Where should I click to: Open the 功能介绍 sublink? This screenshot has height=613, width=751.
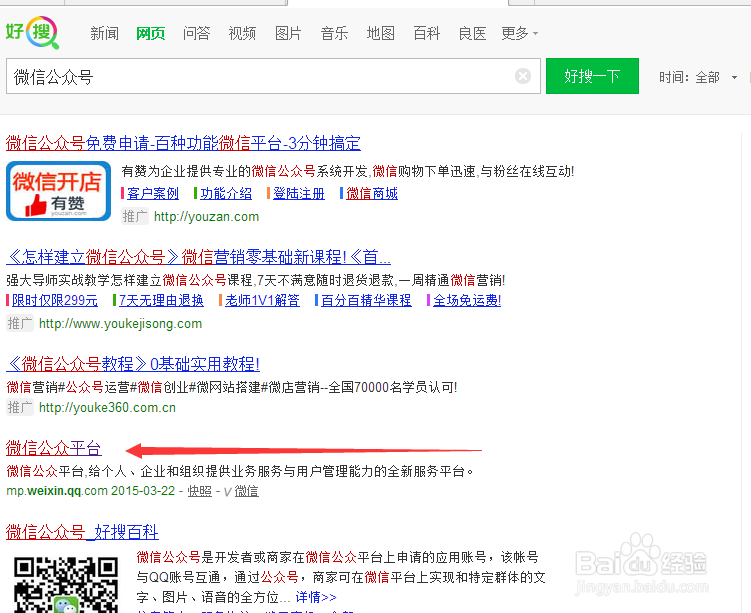pyautogui.click(x=226, y=193)
